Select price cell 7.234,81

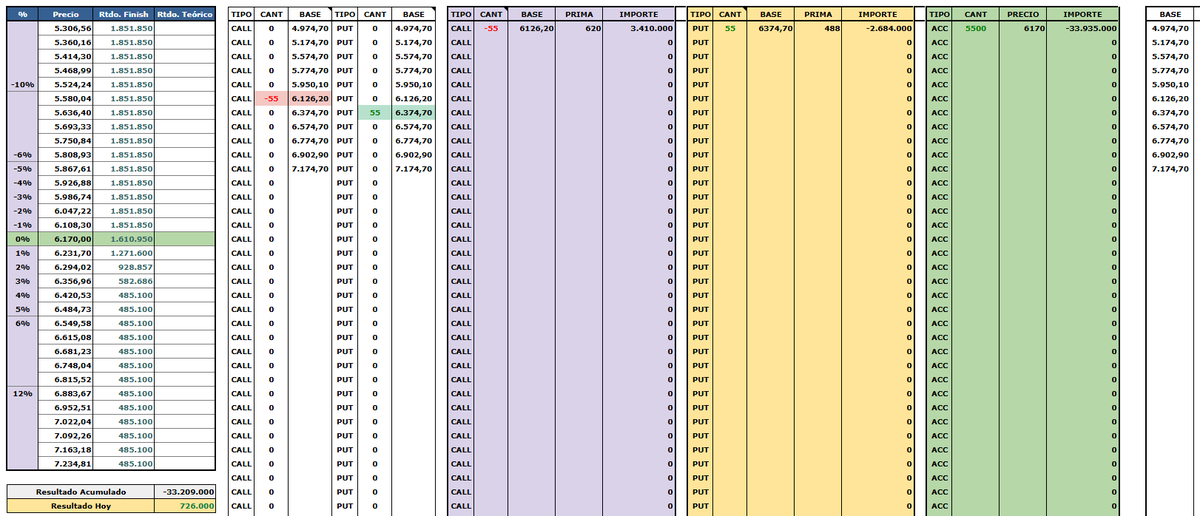tap(66, 463)
